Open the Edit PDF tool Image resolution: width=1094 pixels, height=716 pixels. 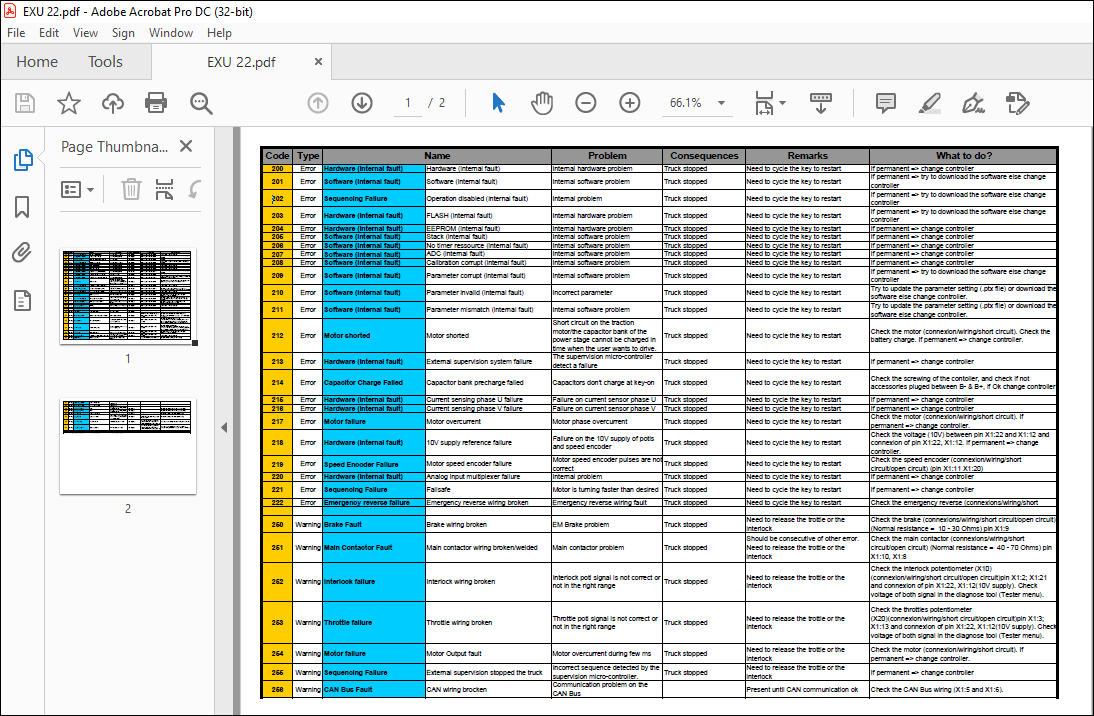[1018, 103]
